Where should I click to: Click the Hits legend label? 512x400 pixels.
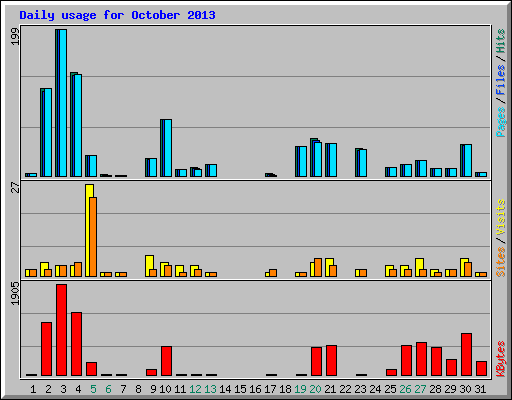(x=501, y=41)
